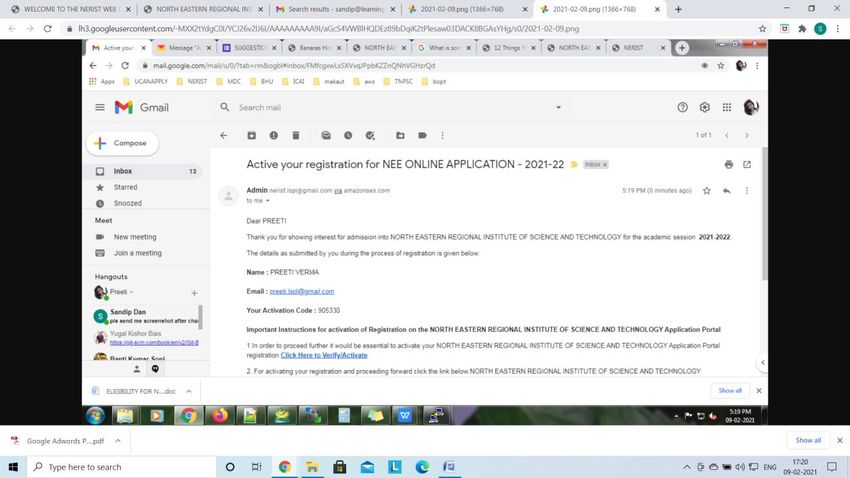Snooze the email using the clock icon
Image resolution: width=850 pixels, height=478 pixels.
(x=348, y=135)
